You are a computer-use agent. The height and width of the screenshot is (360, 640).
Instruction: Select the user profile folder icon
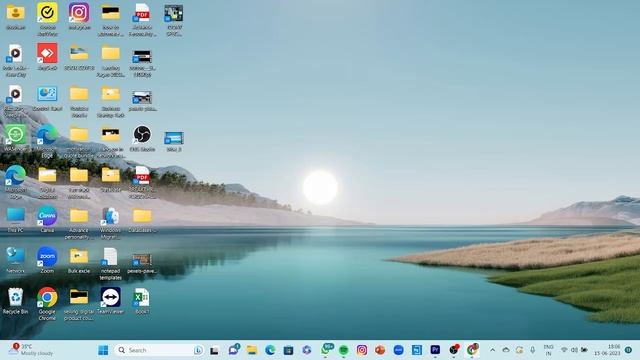(x=16, y=13)
